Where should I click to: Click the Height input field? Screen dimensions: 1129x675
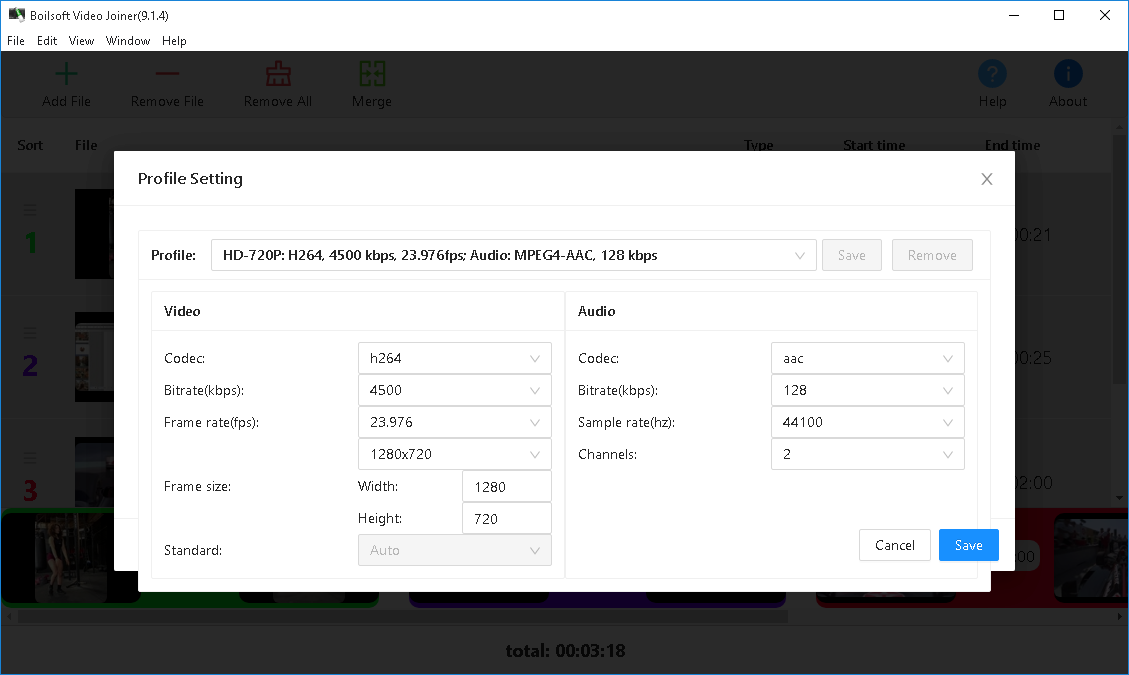[506, 519]
